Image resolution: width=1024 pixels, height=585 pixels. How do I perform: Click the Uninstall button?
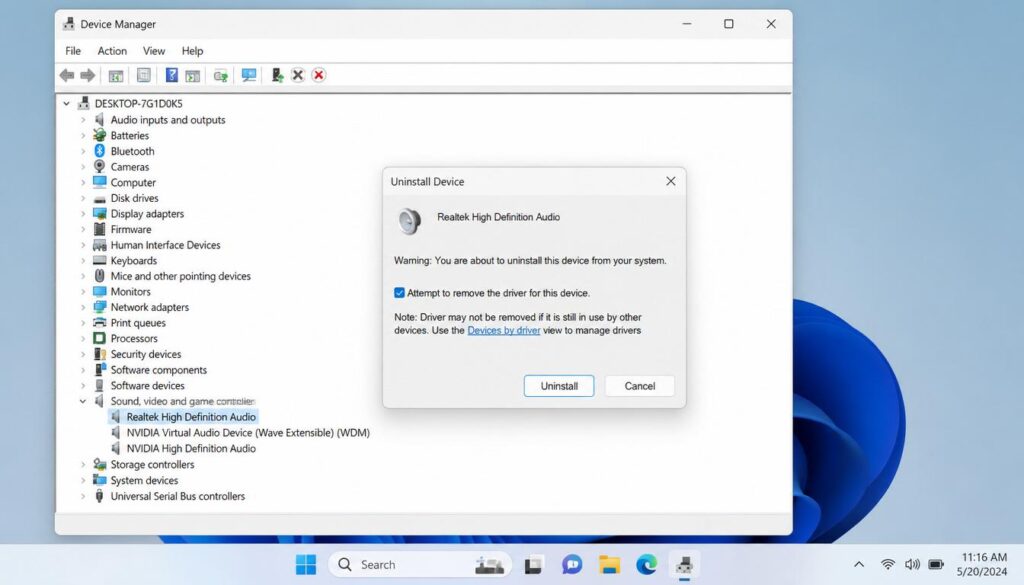(559, 386)
